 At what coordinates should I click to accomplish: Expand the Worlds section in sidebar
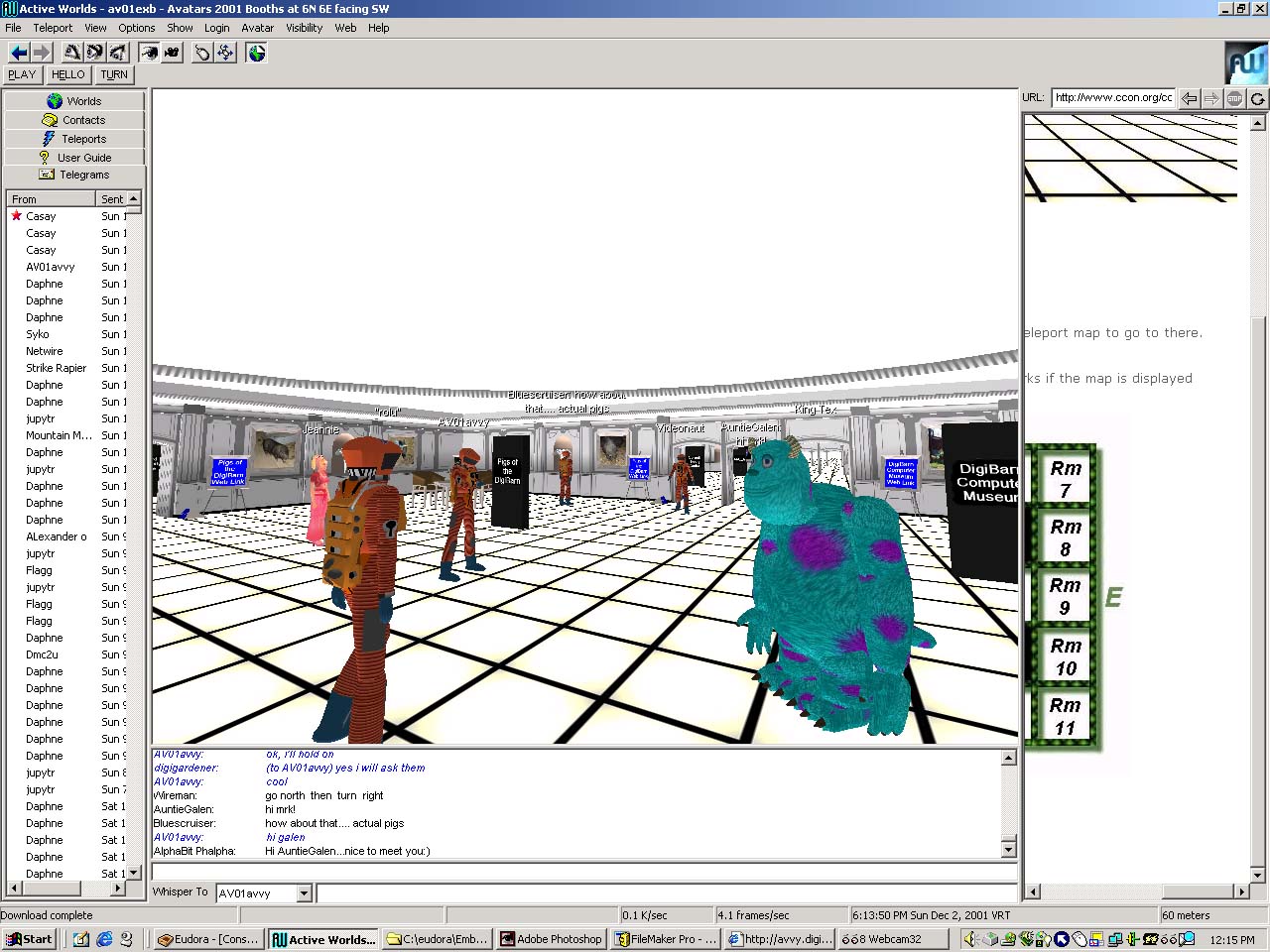[74, 101]
